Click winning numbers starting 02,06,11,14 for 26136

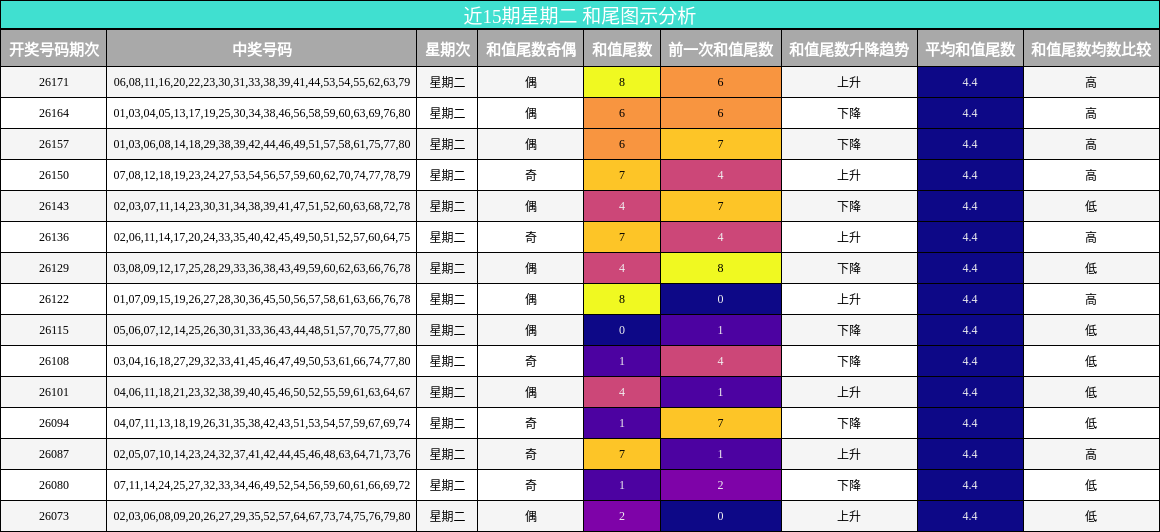[262, 238]
